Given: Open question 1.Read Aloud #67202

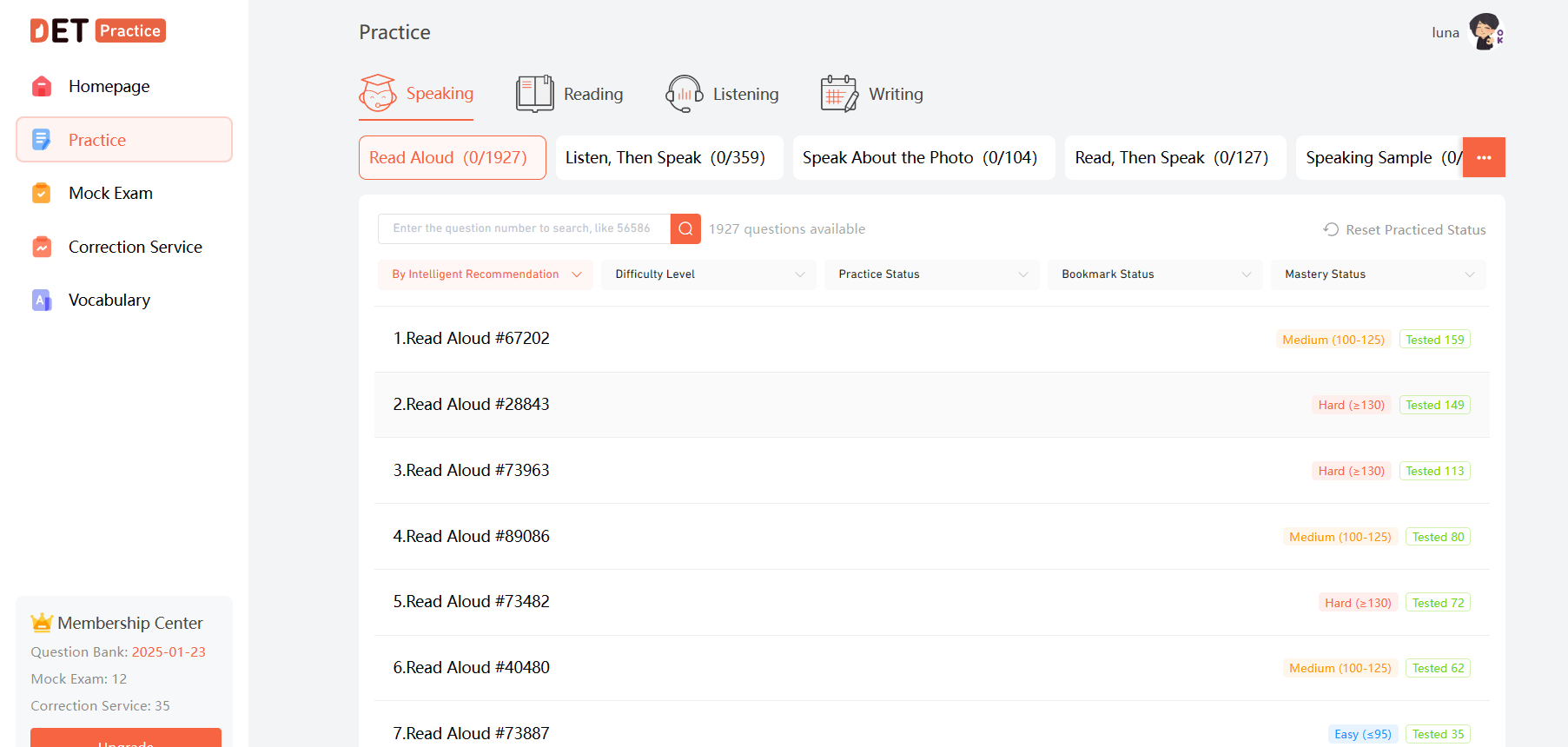Looking at the screenshot, I should (x=932, y=339).
